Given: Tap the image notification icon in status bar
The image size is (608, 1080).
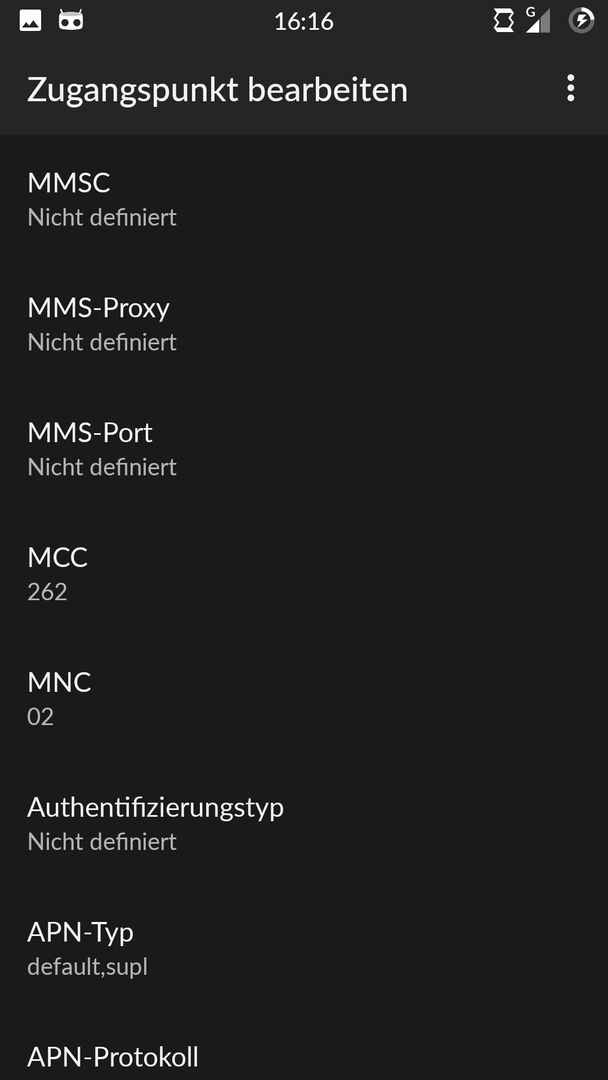Looking at the screenshot, I should point(30,21).
